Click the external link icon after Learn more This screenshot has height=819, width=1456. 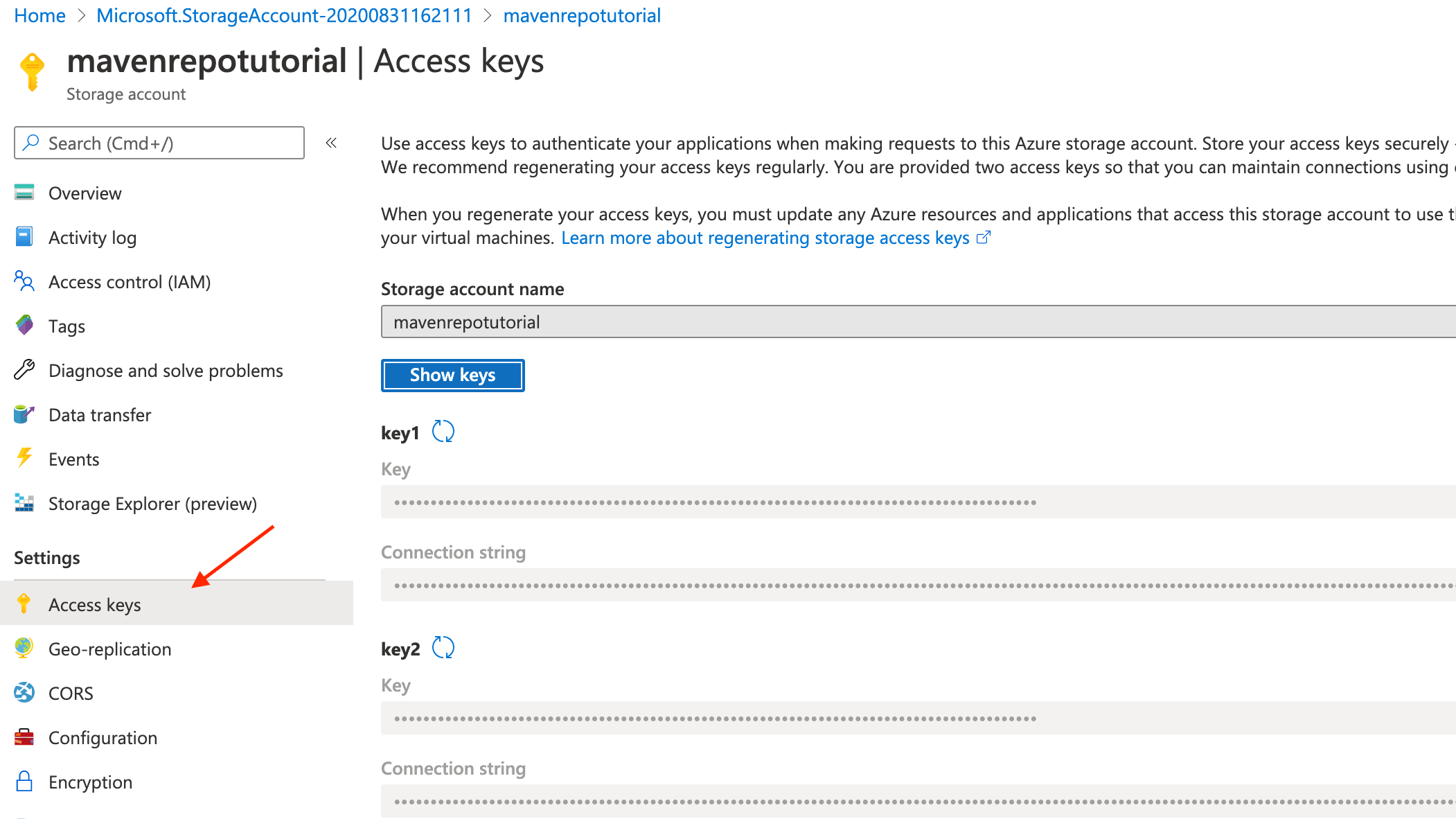984,238
